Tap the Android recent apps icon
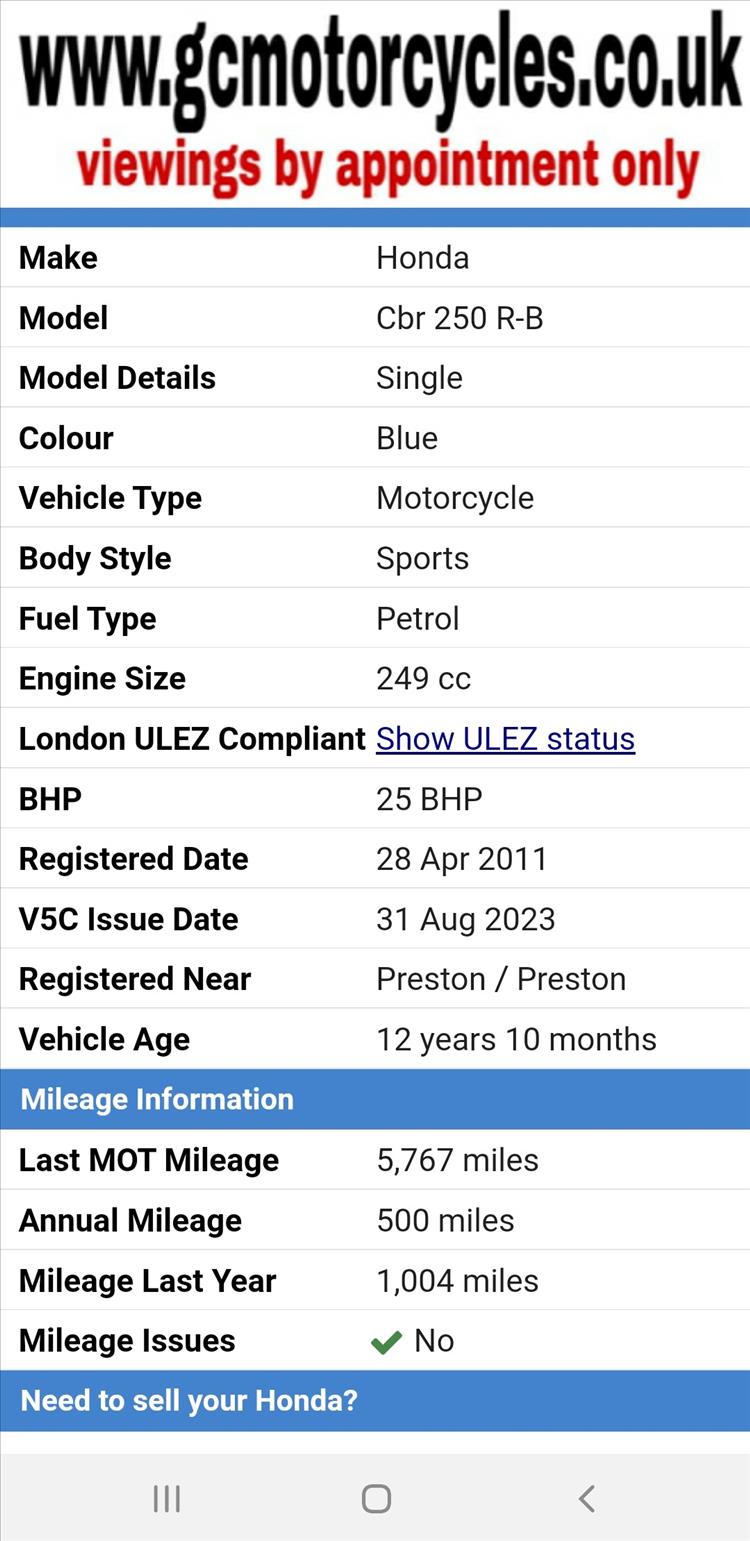 click(166, 1498)
